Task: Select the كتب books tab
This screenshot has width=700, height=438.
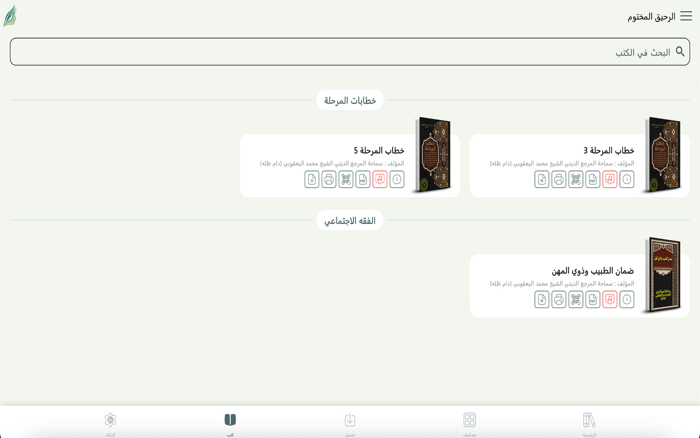Action: [x=230, y=424]
